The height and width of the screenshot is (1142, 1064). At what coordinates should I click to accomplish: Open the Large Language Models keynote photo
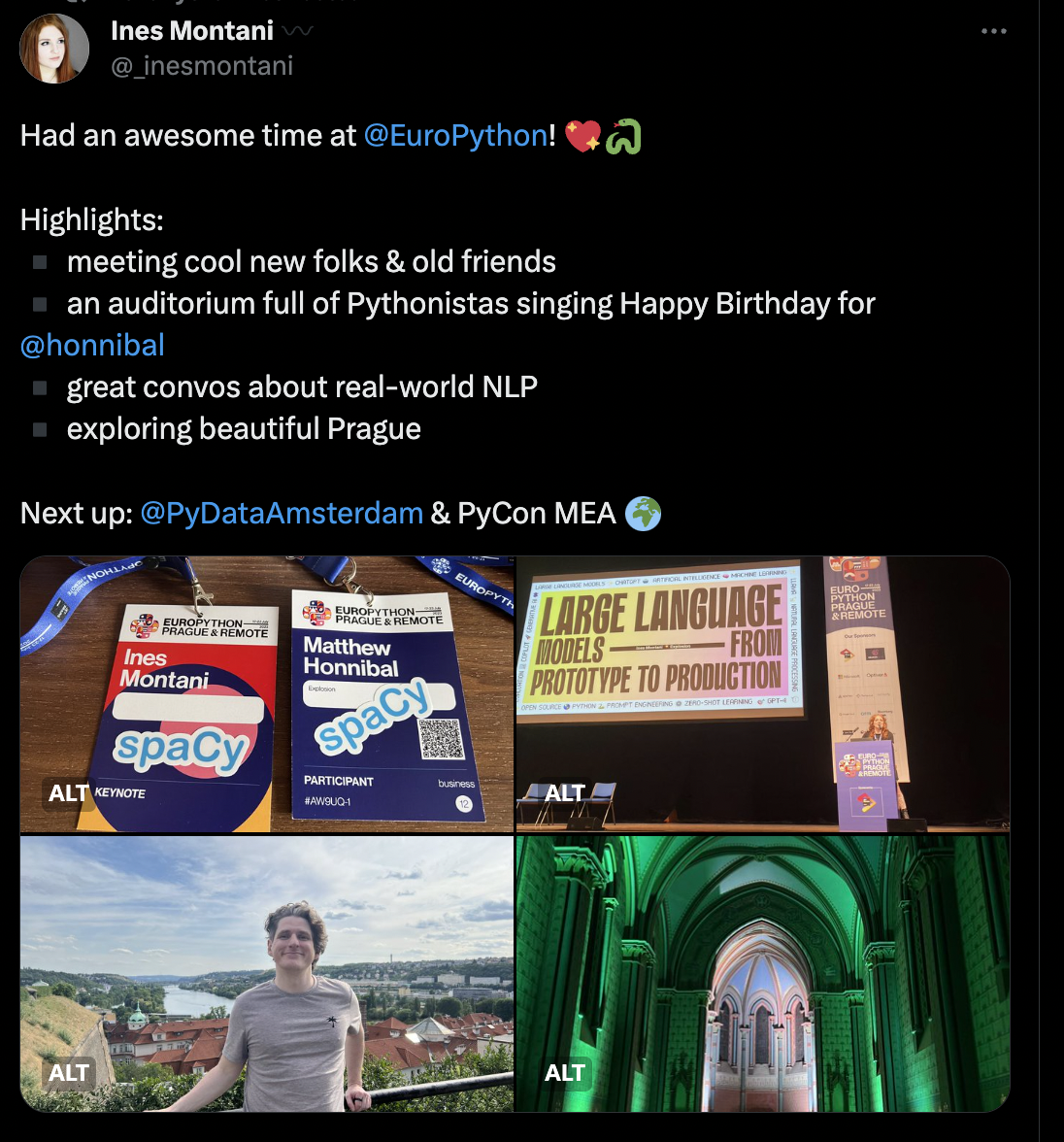762,694
